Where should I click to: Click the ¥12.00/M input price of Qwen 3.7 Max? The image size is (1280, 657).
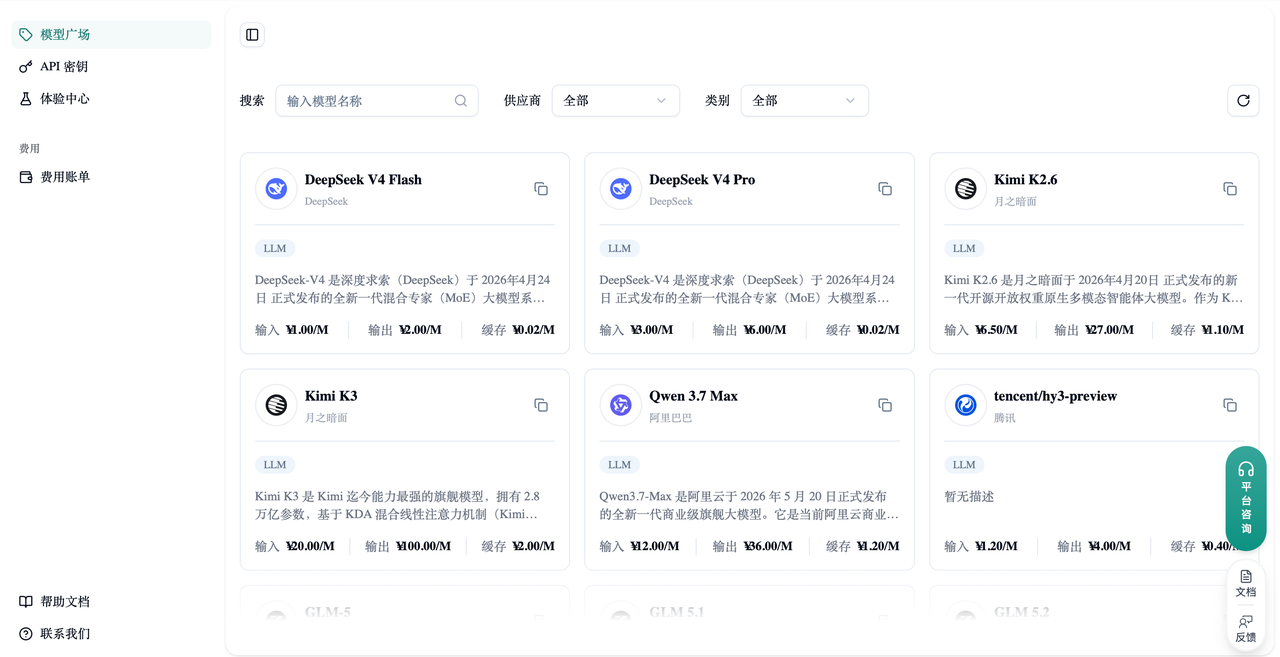654,547
